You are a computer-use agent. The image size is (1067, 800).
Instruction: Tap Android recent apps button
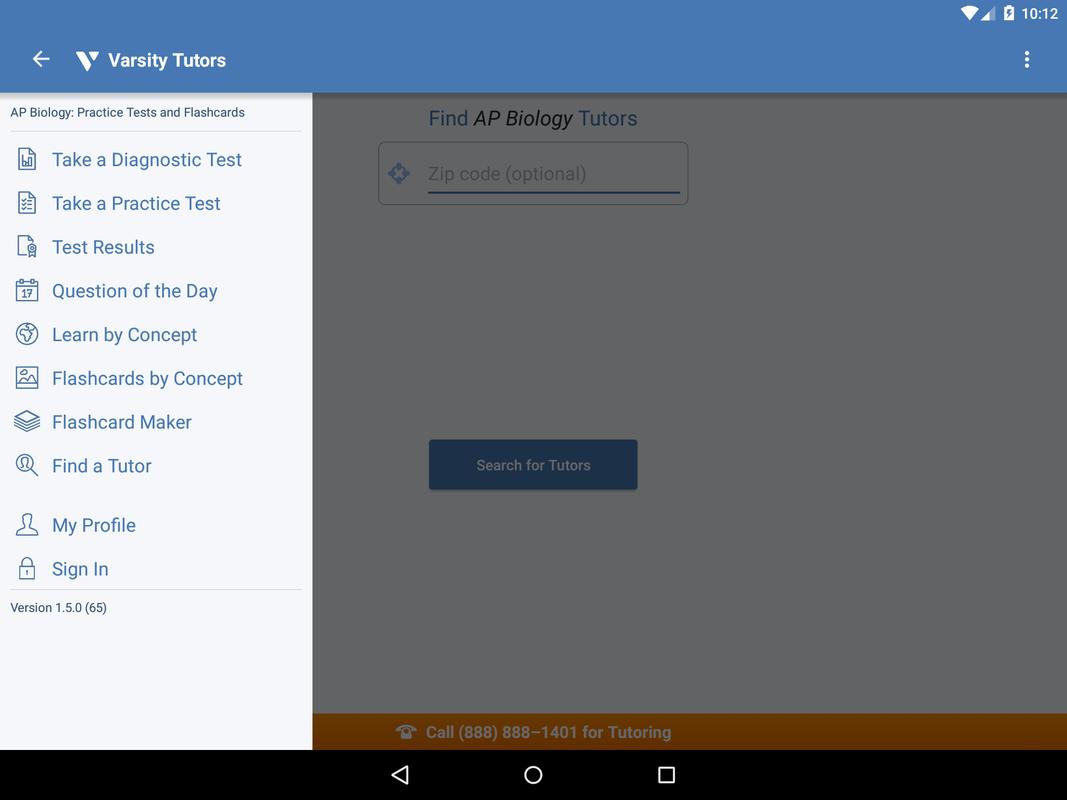666,775
